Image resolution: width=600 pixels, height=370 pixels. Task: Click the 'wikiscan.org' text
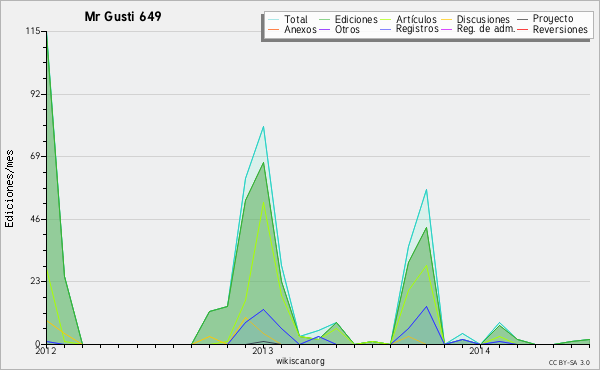click(x=300, y=361)
